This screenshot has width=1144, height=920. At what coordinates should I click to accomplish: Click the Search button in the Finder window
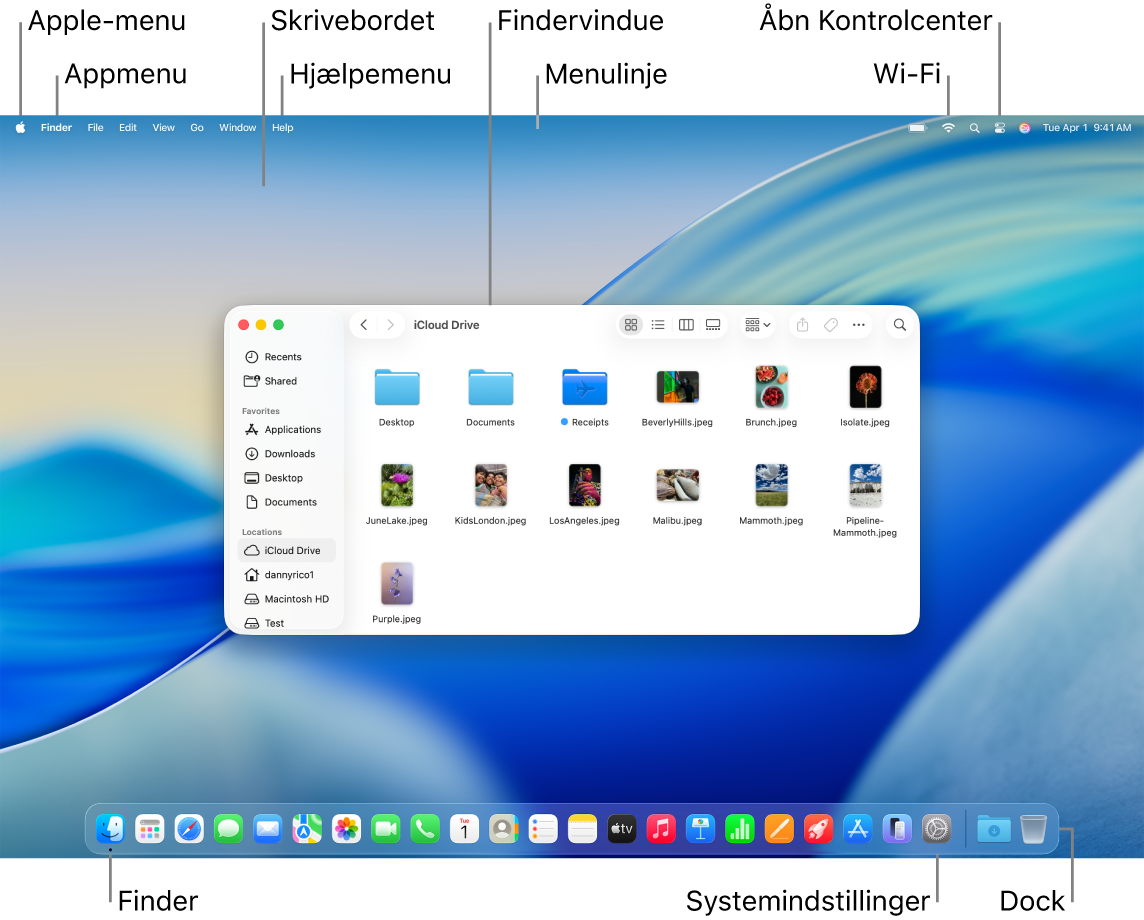point(898,324)
